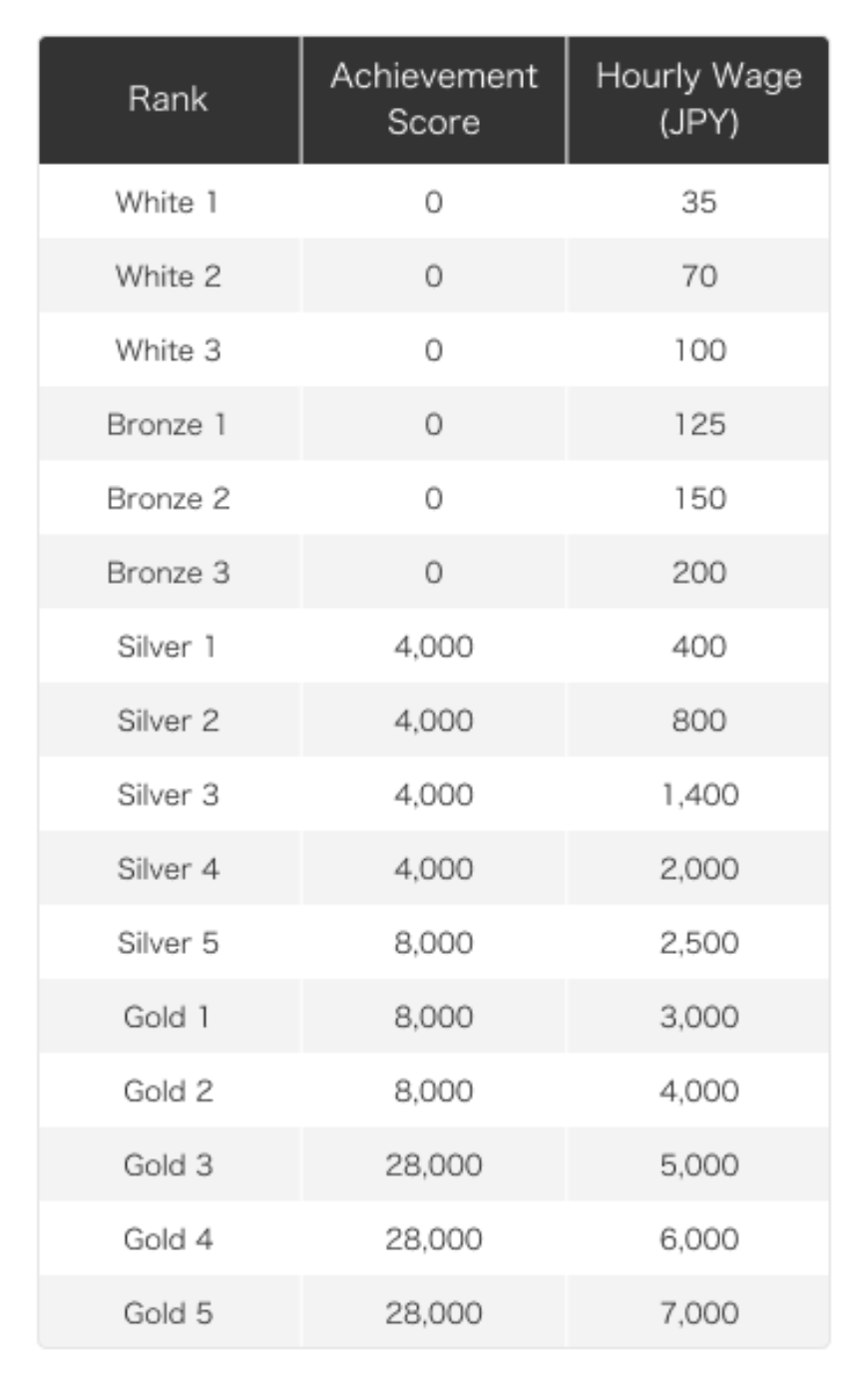Image resolution: width=868 pixels, height=1391 pixels.
Task: Click the 7,000 hourly wage value
Action: click(x=698, y=1313)
